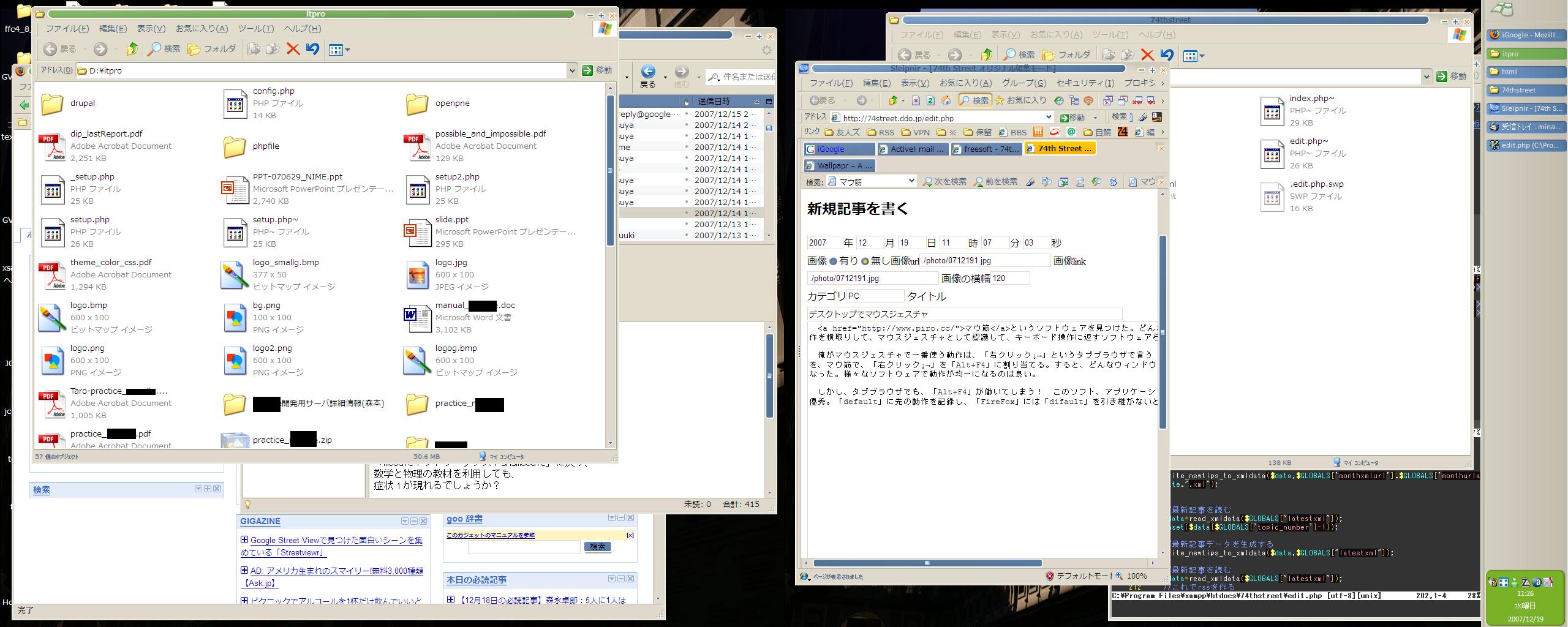Click the stop loading icon in Sleipnir
Screen dimensions: 1568x627
[x=916, y=100]
